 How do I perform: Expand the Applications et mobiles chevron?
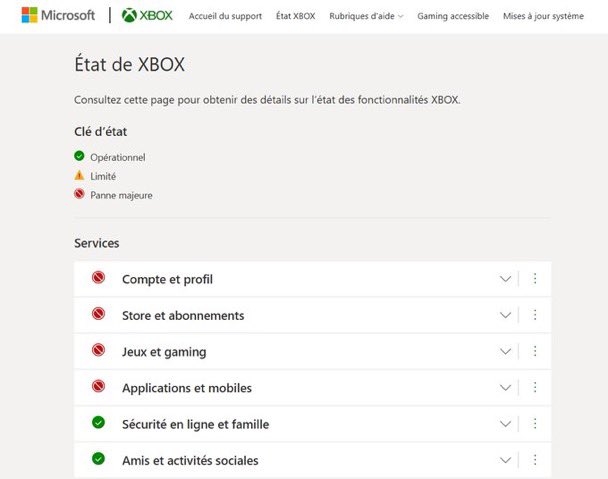coord(505,387)
